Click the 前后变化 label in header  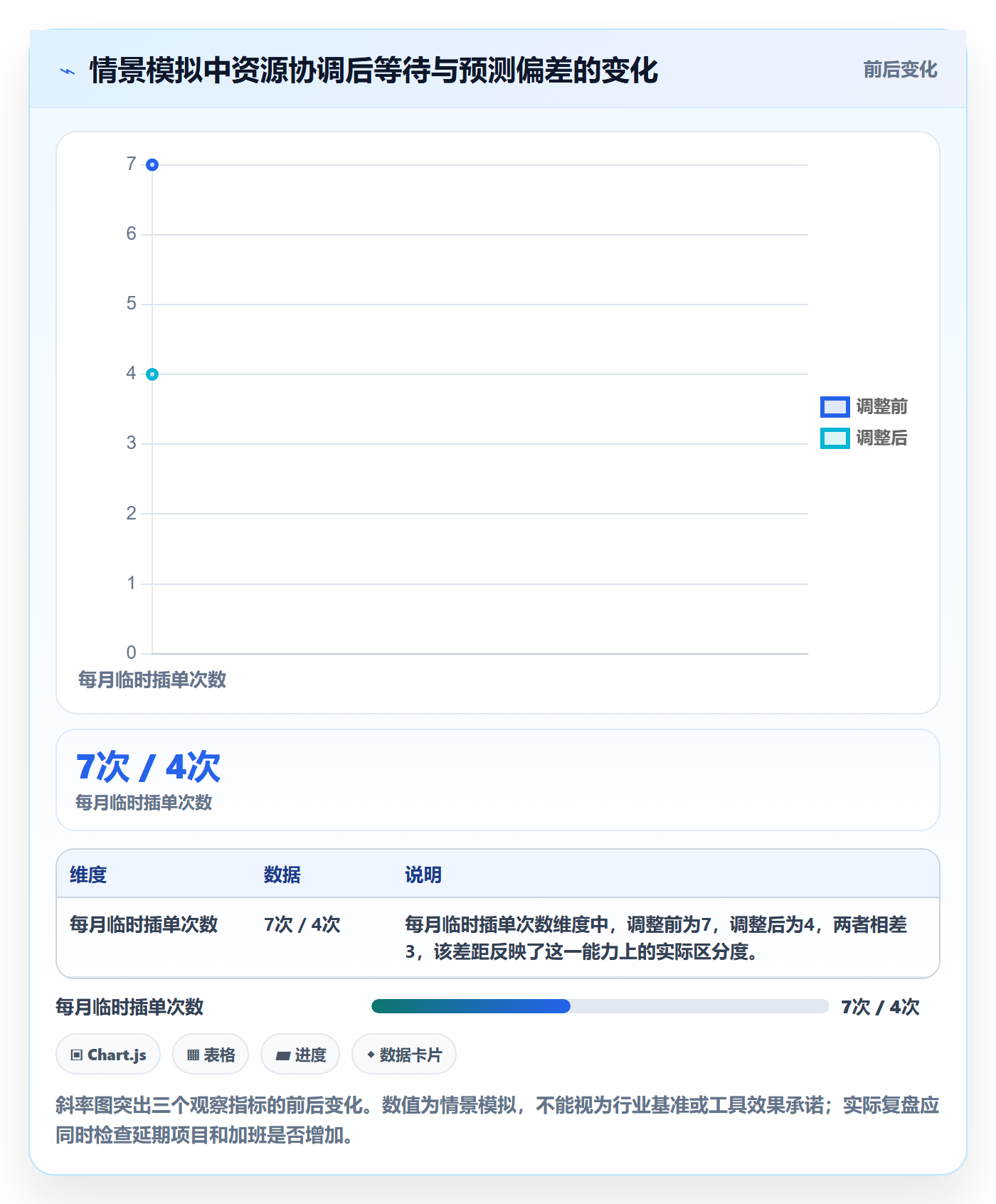(x=900, y=70)
